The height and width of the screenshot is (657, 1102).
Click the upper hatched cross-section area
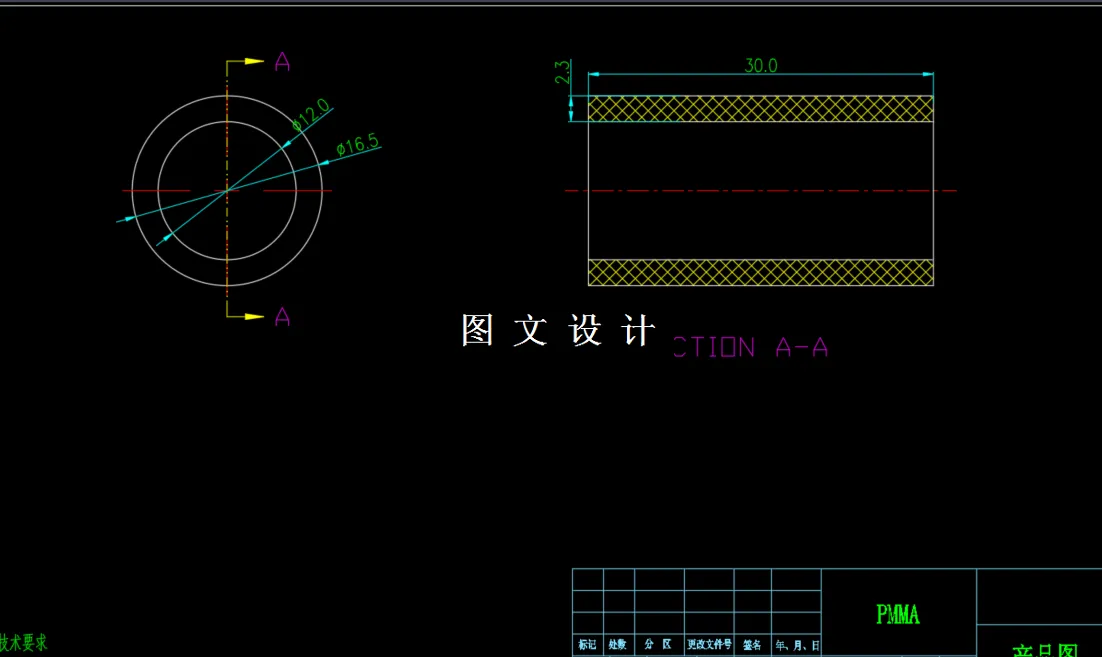pos(760,107)
